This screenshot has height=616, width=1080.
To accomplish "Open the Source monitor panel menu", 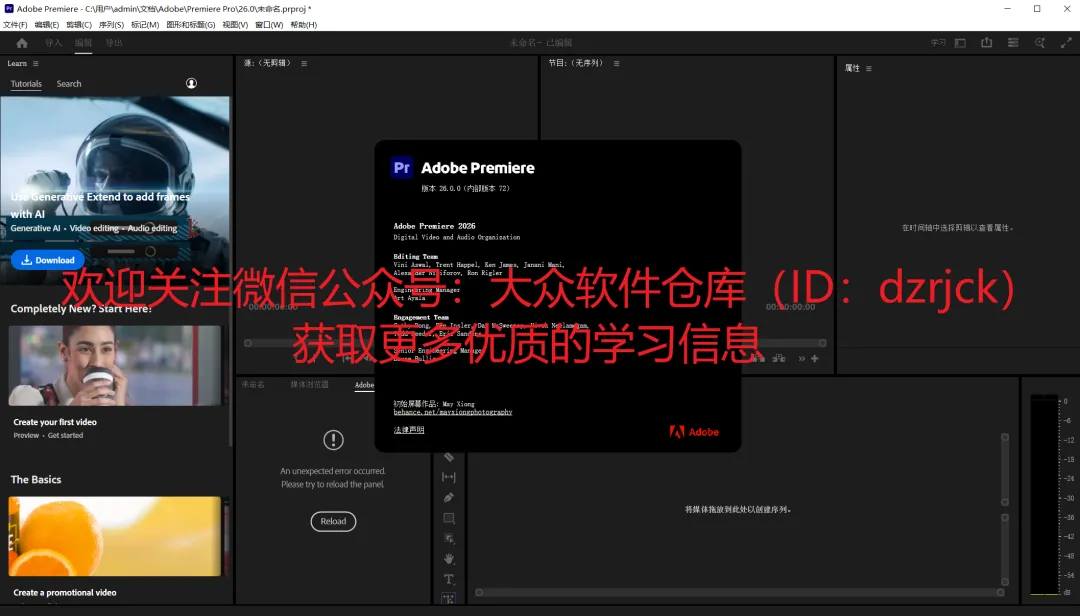I will tap(304, 63).
